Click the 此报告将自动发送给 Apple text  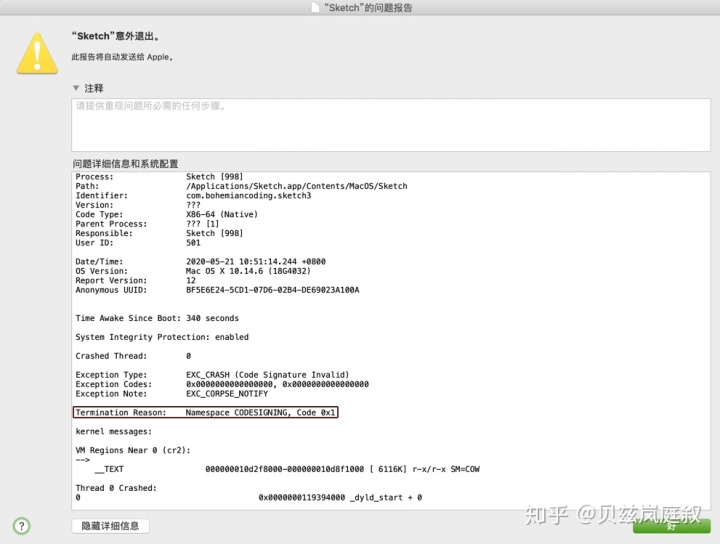pos(123,57)
